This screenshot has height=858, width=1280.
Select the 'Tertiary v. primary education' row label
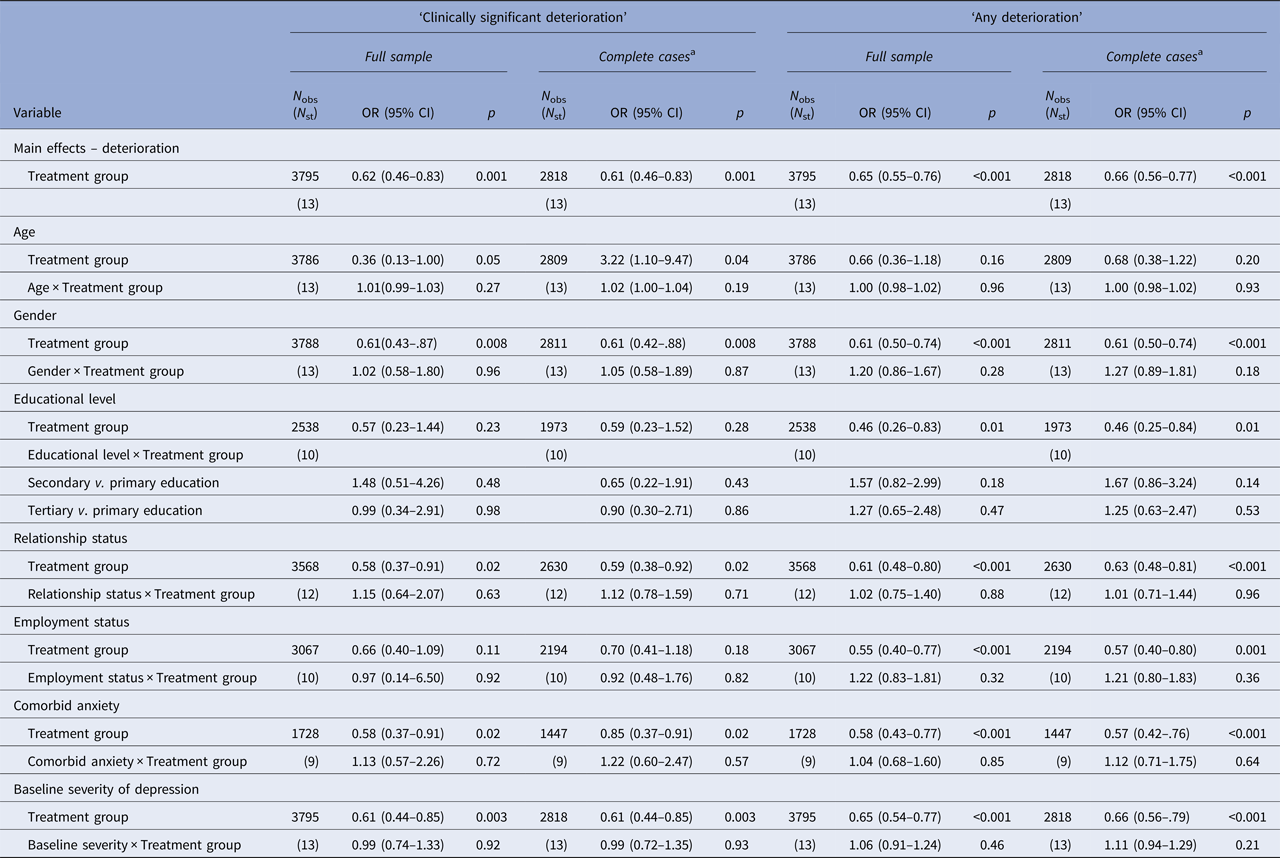tap(115, 510)
